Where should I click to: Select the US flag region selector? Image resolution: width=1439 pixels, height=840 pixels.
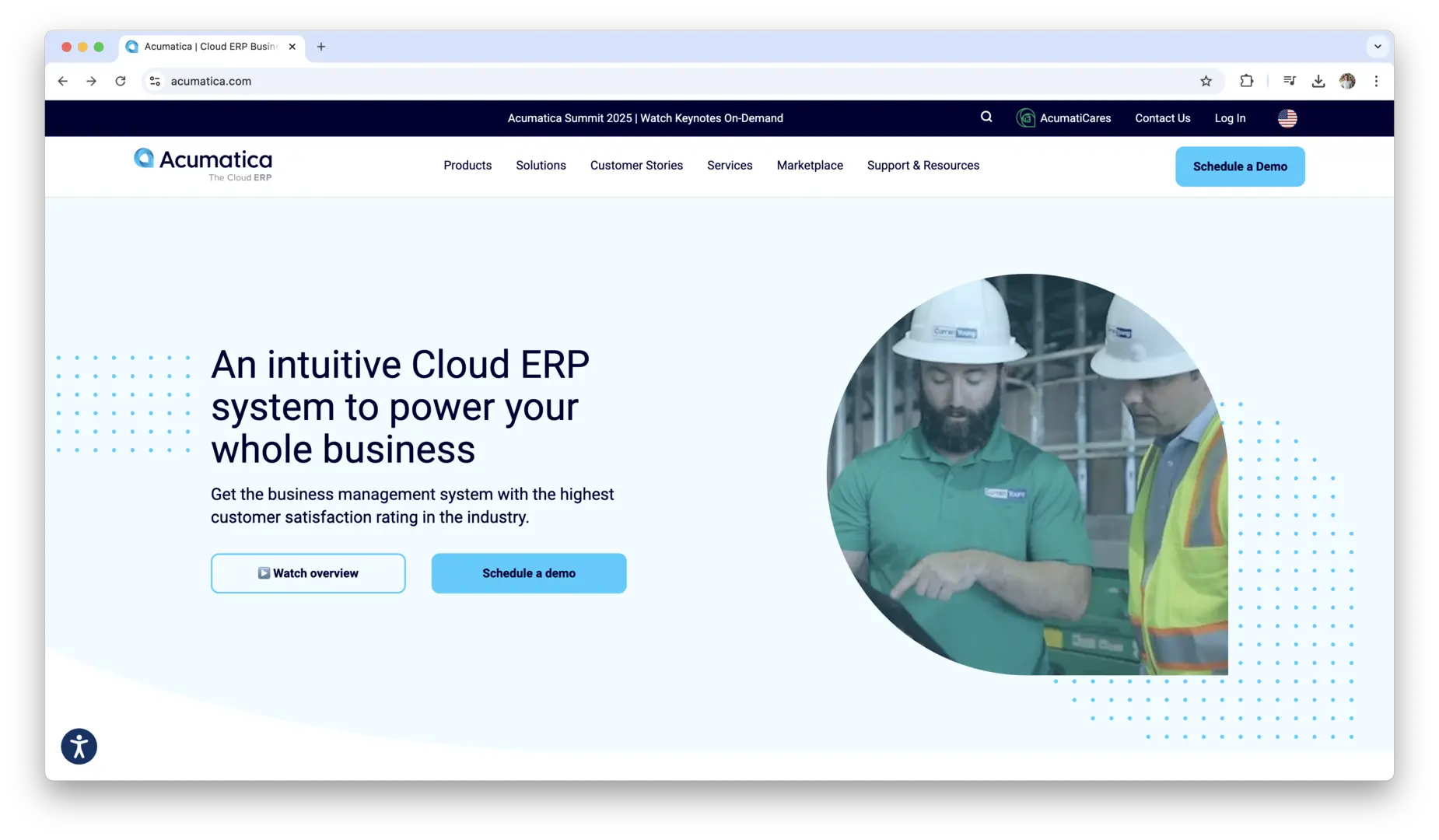(1287, 118)
